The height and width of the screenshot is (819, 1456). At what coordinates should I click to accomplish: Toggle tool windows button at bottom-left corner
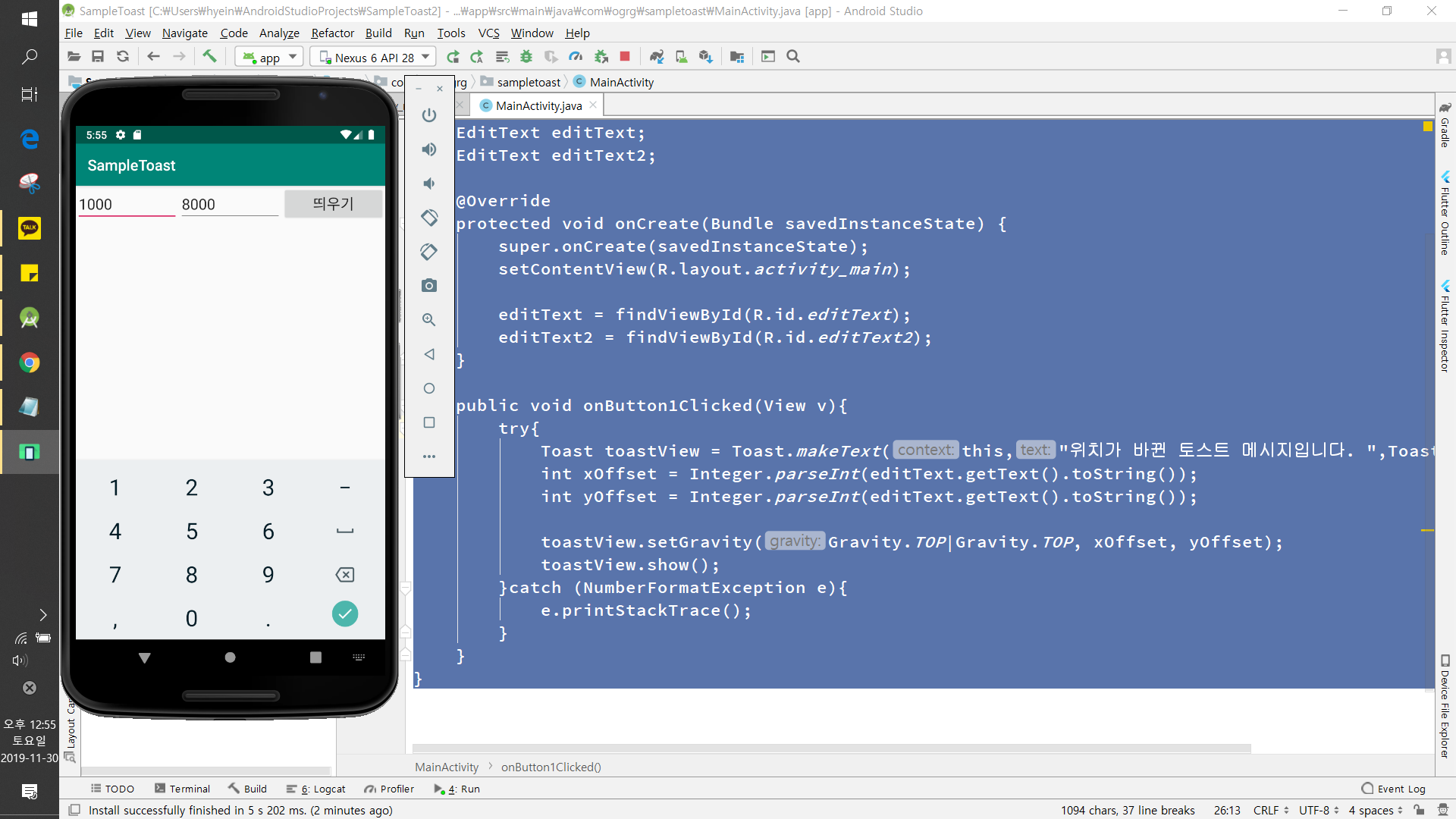(74, 810)
